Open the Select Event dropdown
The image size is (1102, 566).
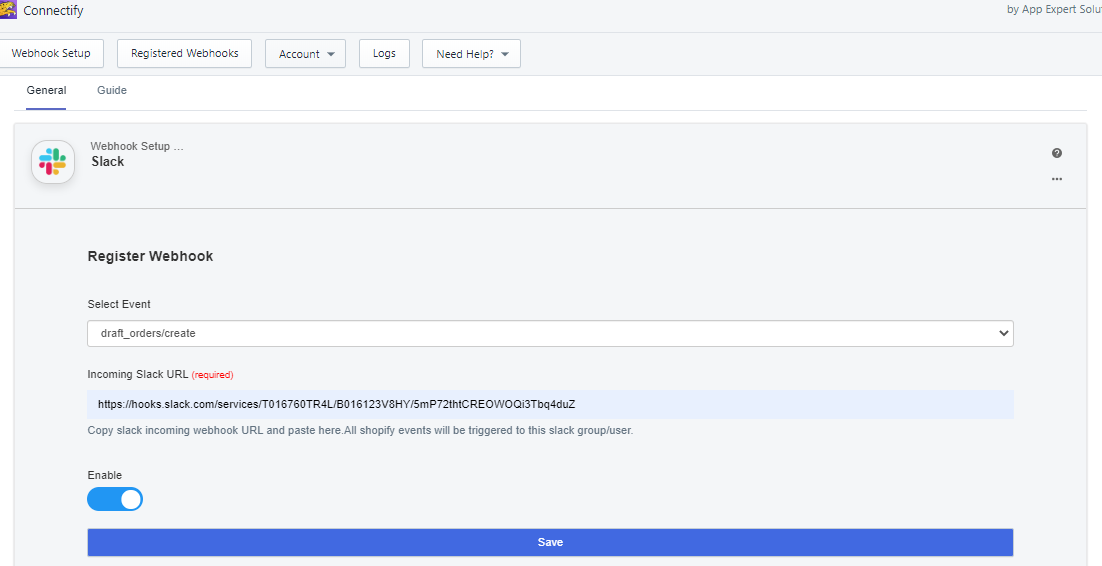coord(550,333)
